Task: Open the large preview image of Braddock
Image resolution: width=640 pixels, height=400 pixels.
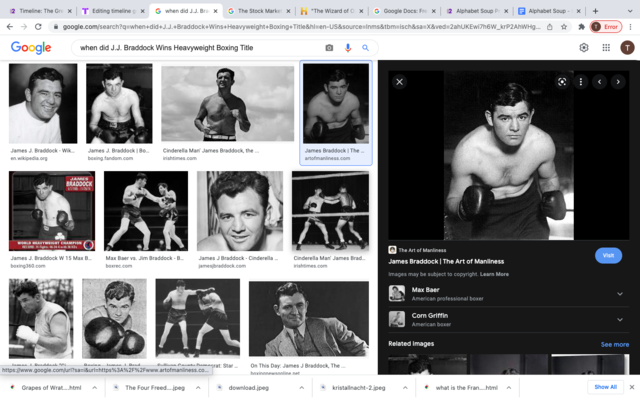Action: point(509,155)
